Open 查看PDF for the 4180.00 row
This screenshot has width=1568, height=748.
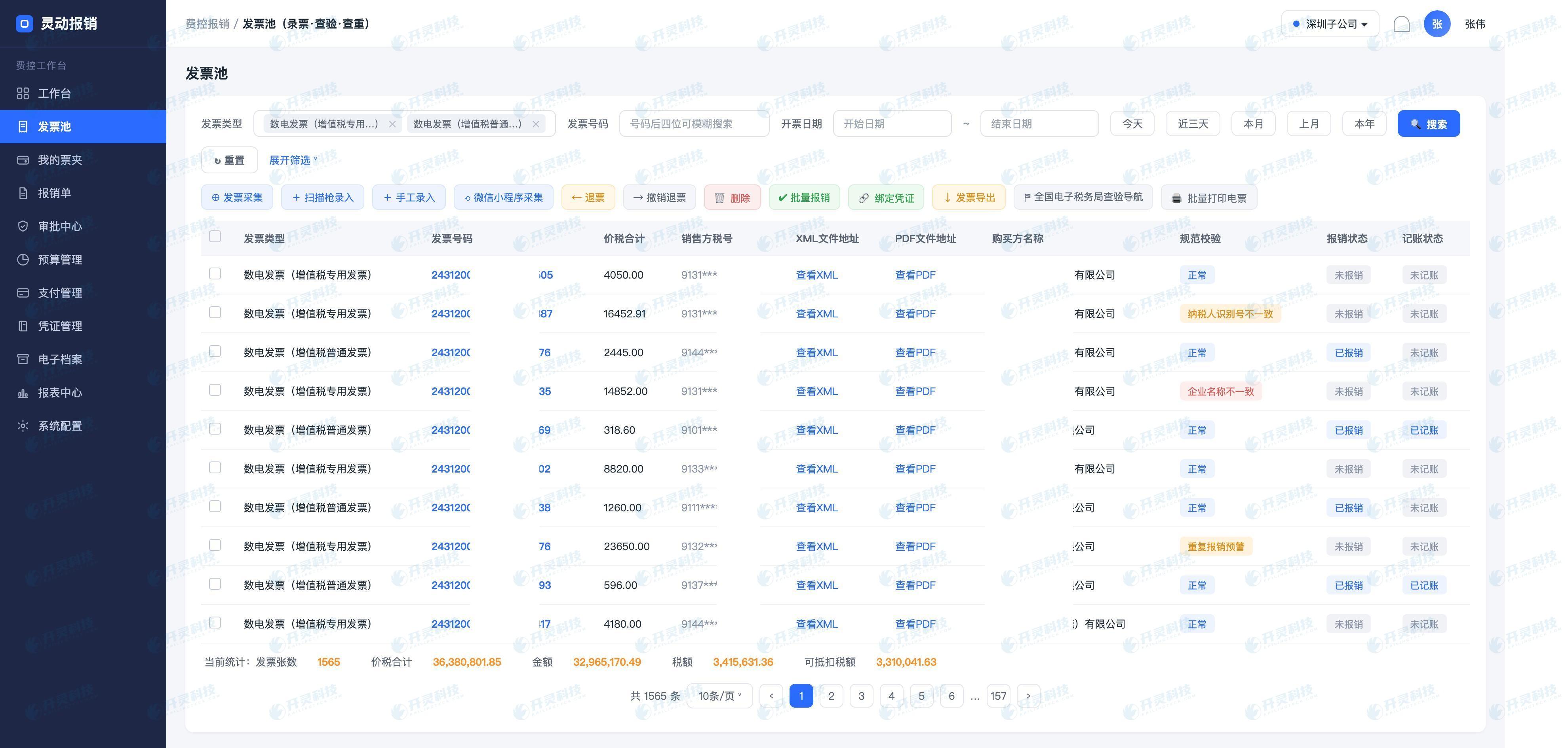[915, 624]
